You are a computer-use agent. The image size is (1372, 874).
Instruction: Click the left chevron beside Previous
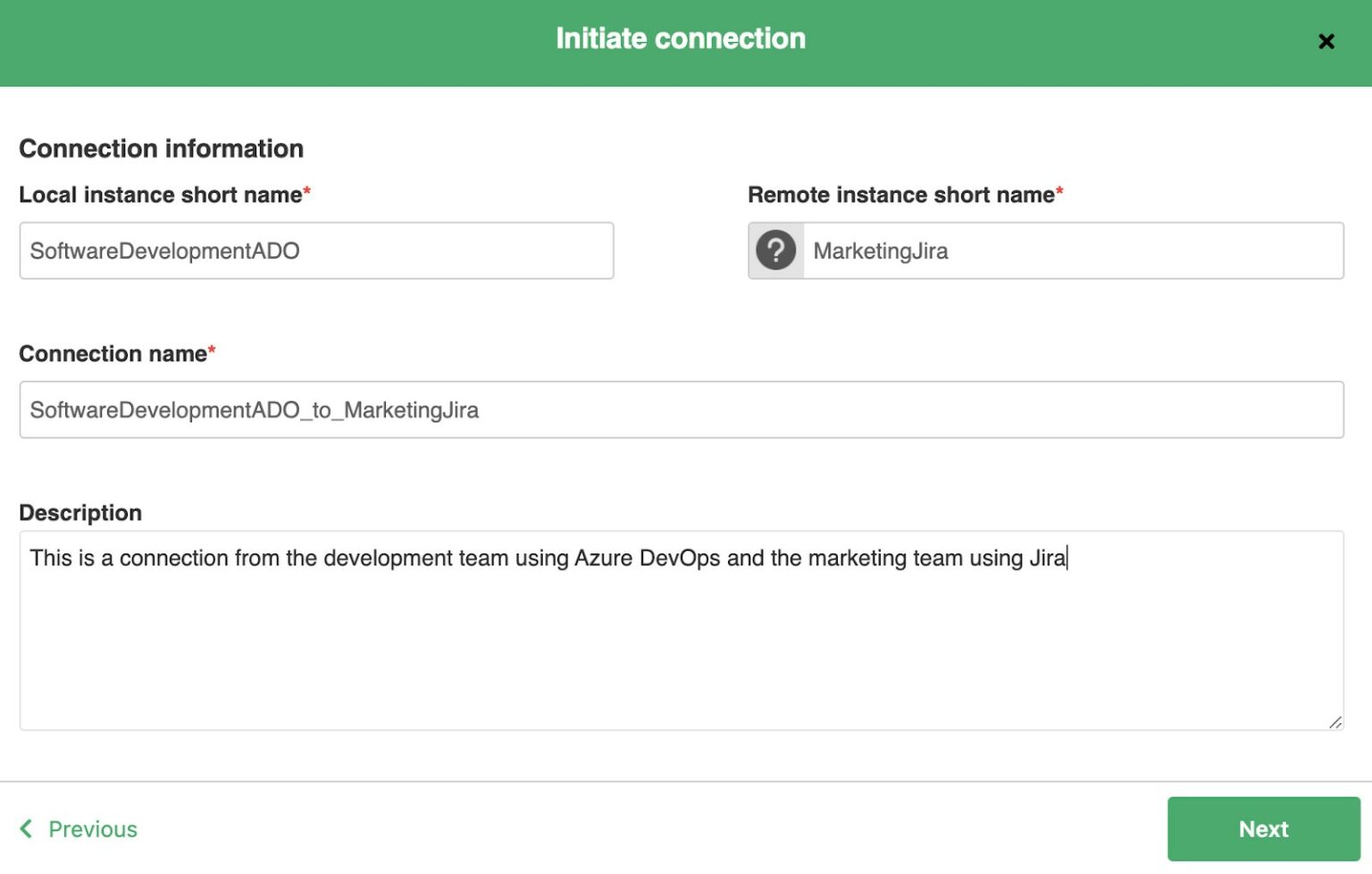(x=26, y=829)
